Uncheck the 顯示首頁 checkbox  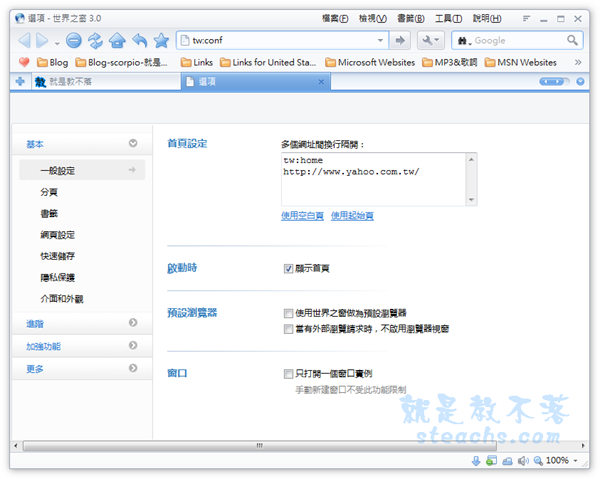tap(288, 269)
